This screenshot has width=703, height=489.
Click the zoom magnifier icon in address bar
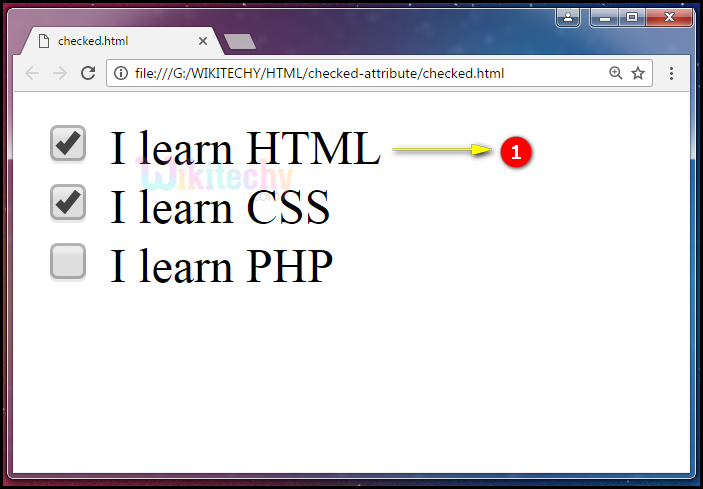[x=615, y=73]
